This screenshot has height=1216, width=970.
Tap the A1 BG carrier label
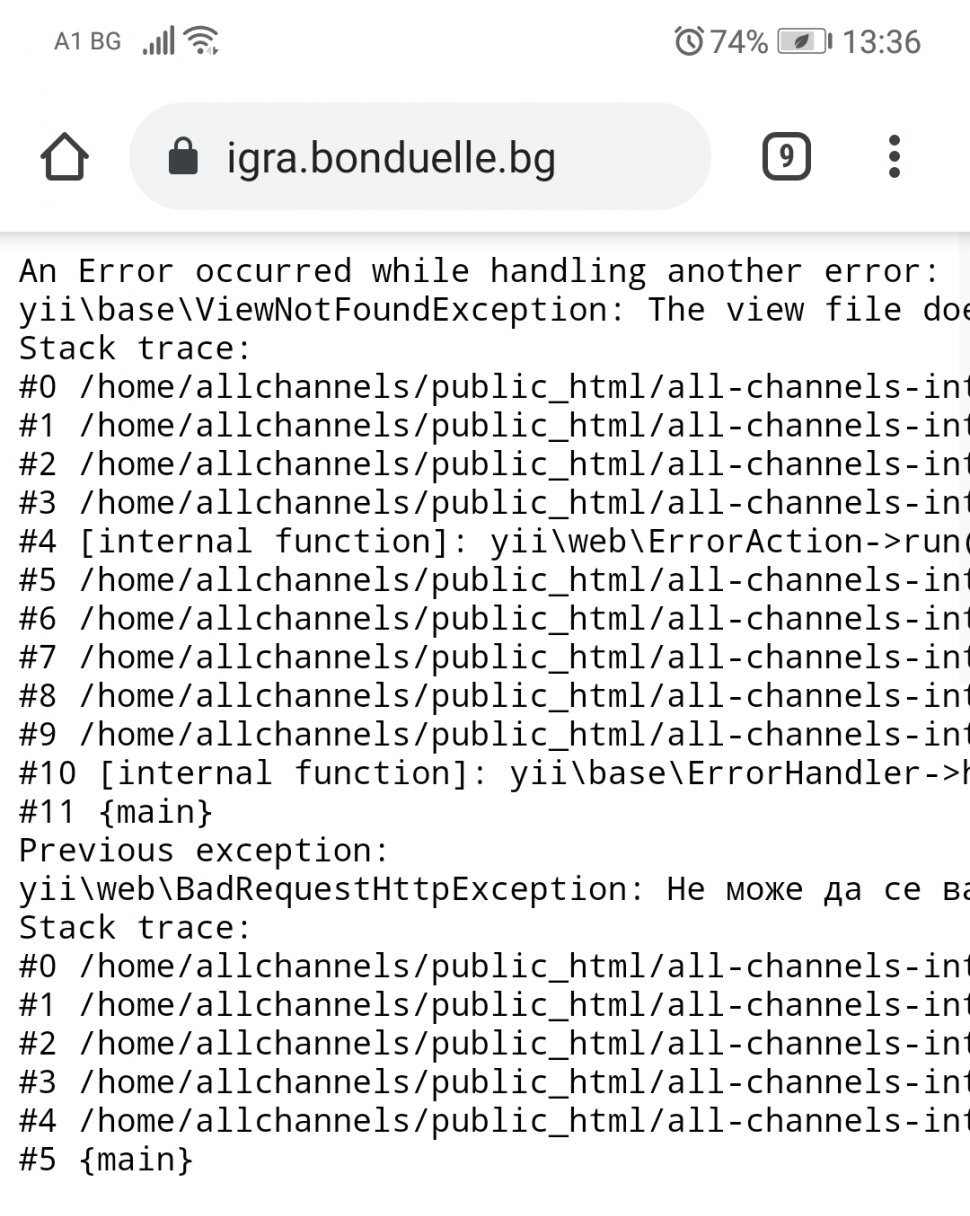(x=87, y=41)
